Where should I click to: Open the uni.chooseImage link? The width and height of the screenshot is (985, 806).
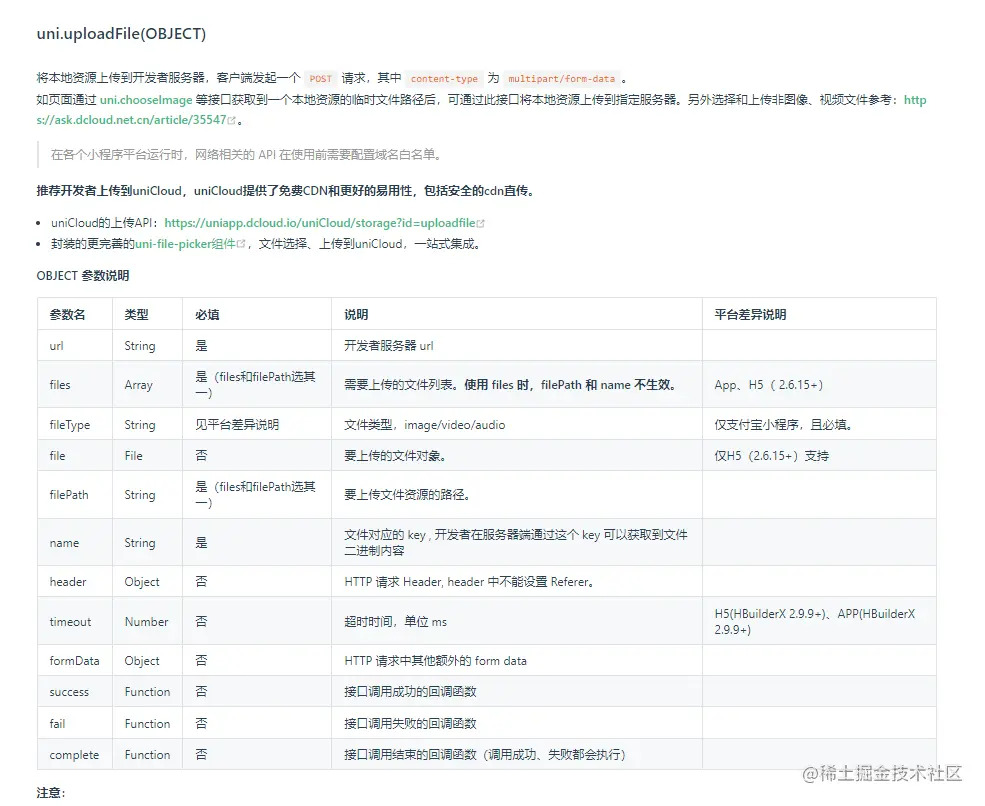pyautogui.click(x=146, y=100)
